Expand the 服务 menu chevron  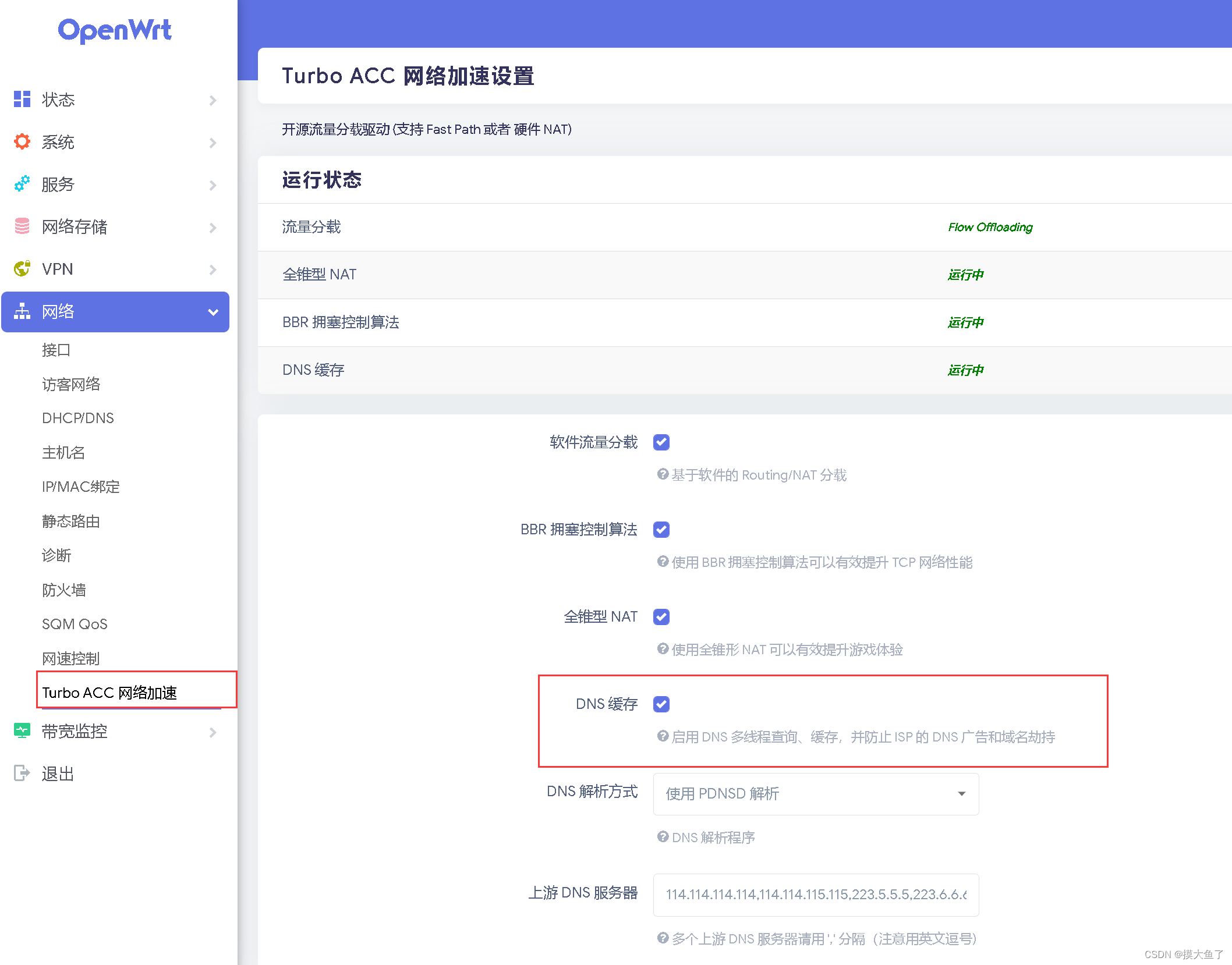(213, 185)
